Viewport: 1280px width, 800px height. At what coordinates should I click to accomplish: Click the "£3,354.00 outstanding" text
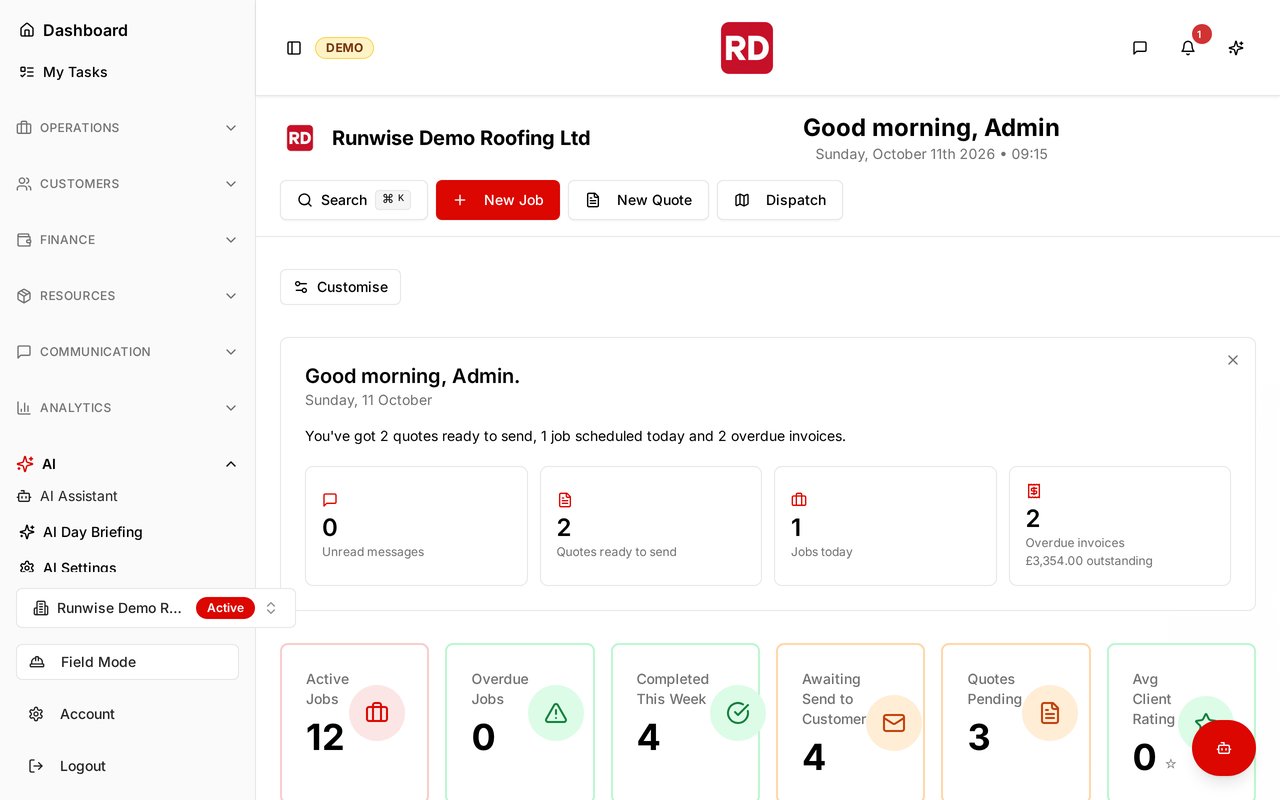coord(1089,561)
